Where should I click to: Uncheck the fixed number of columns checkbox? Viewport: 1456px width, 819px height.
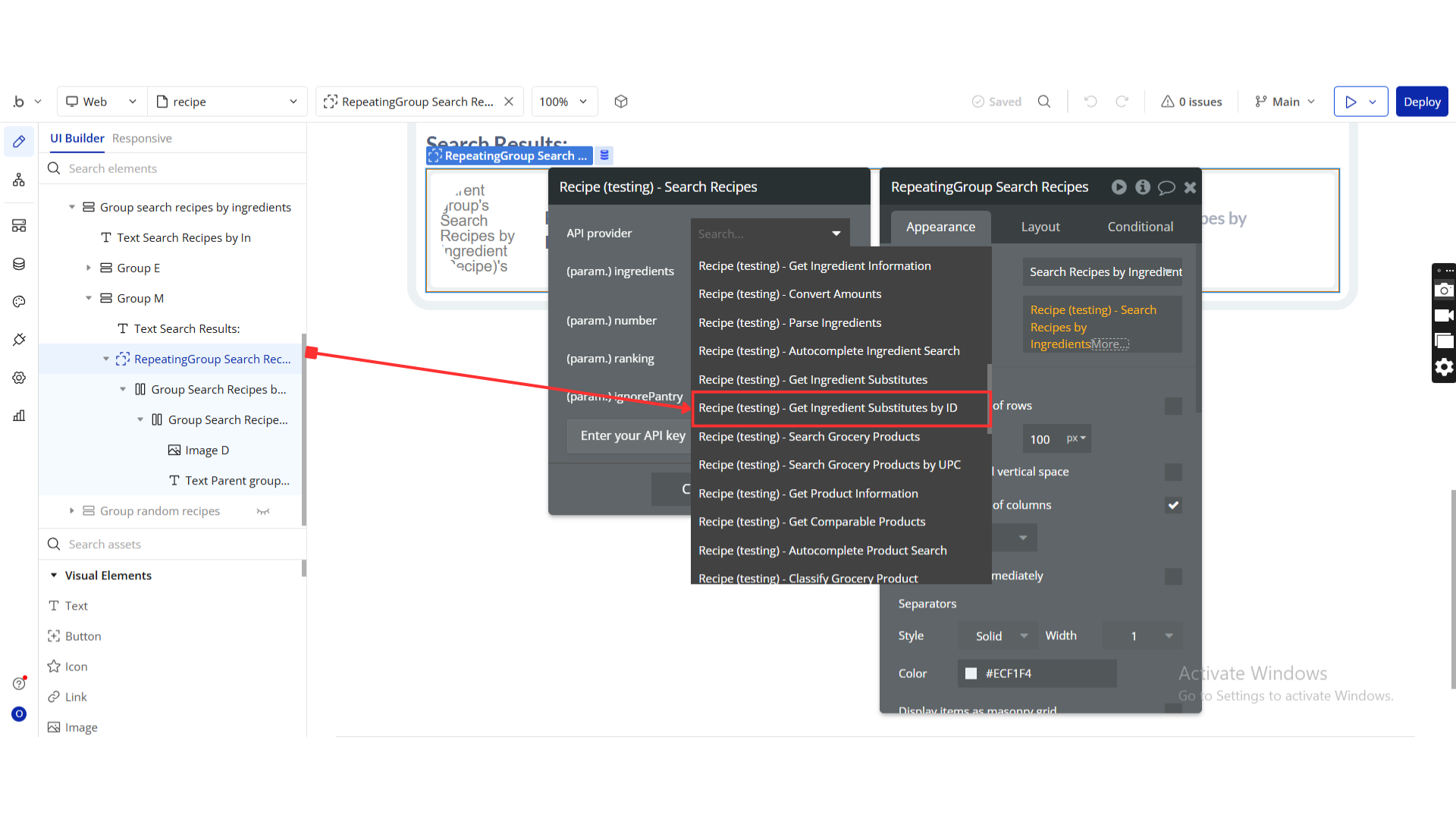click(x=1173, y=505)
